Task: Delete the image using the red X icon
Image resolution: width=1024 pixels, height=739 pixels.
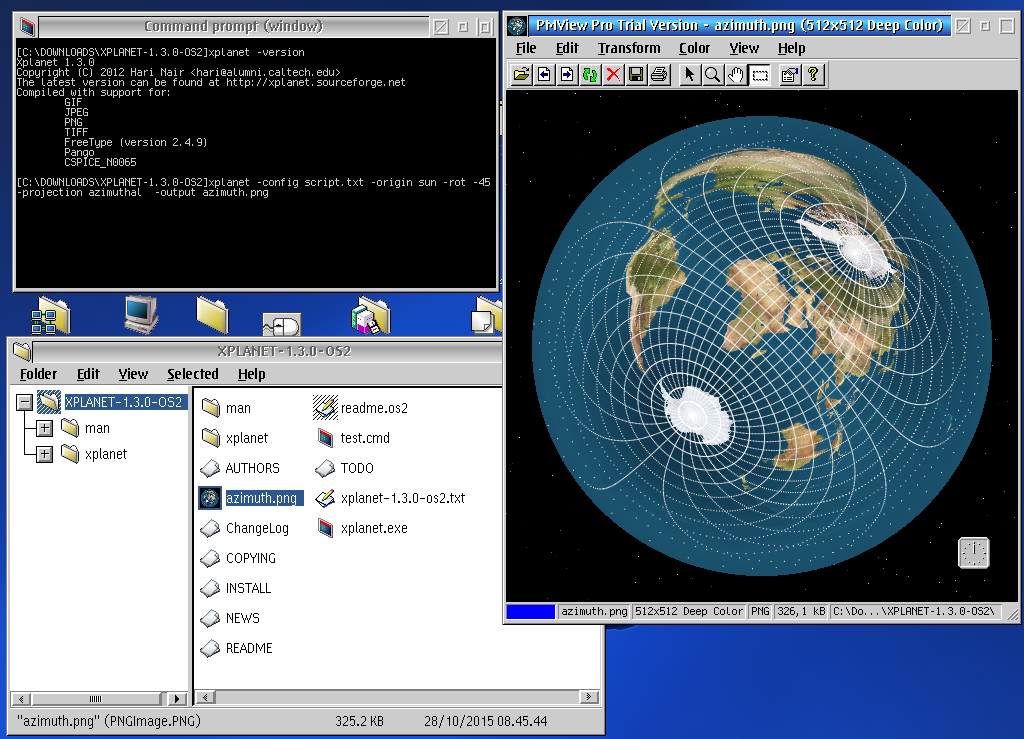Action: tap(612, 74)
